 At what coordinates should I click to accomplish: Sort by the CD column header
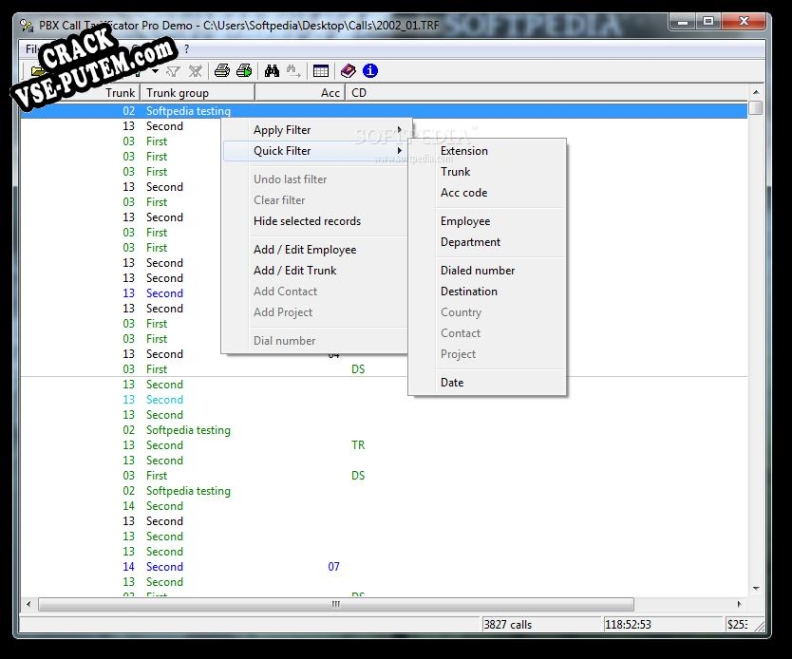tap(359, 92)
